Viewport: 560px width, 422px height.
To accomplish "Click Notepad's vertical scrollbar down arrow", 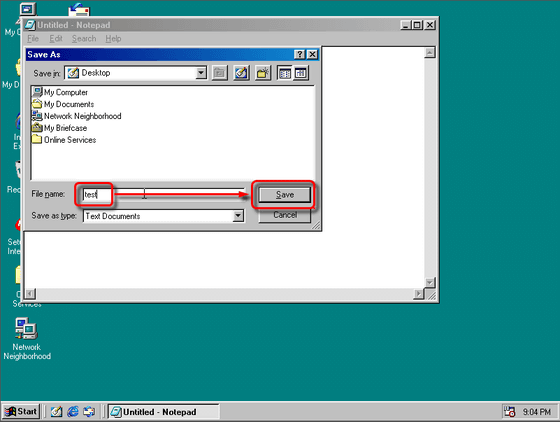I will pos(430,282).
